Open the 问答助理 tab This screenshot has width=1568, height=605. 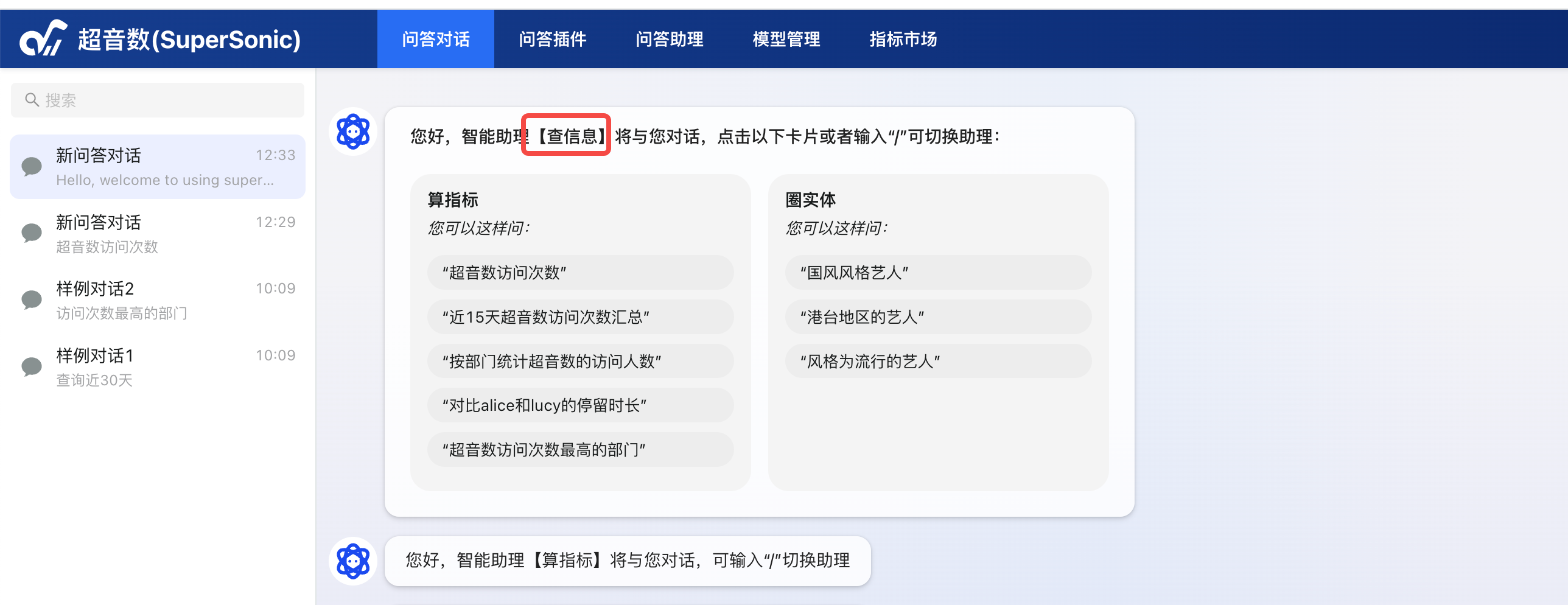(670, 38)
